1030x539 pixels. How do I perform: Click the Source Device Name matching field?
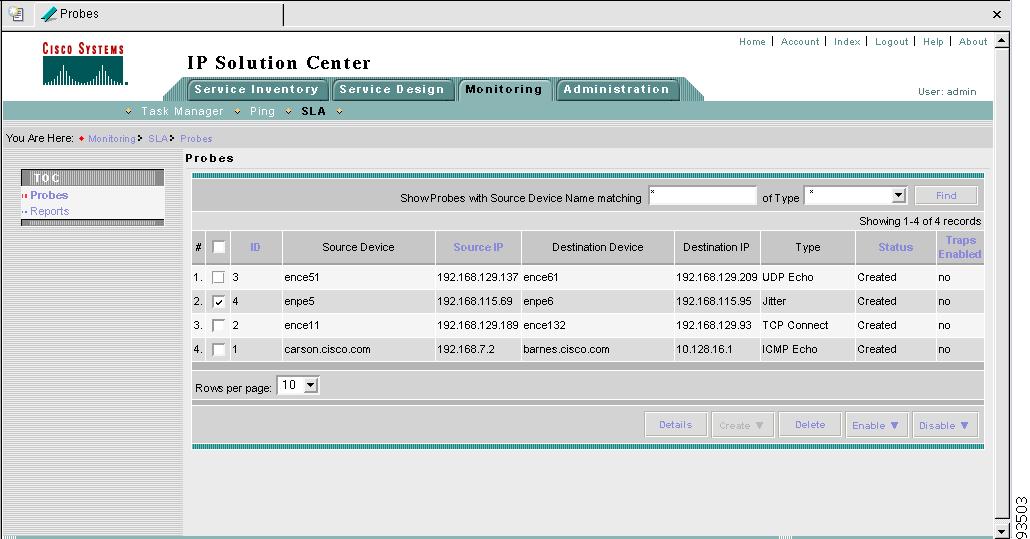tap(703, 196)
